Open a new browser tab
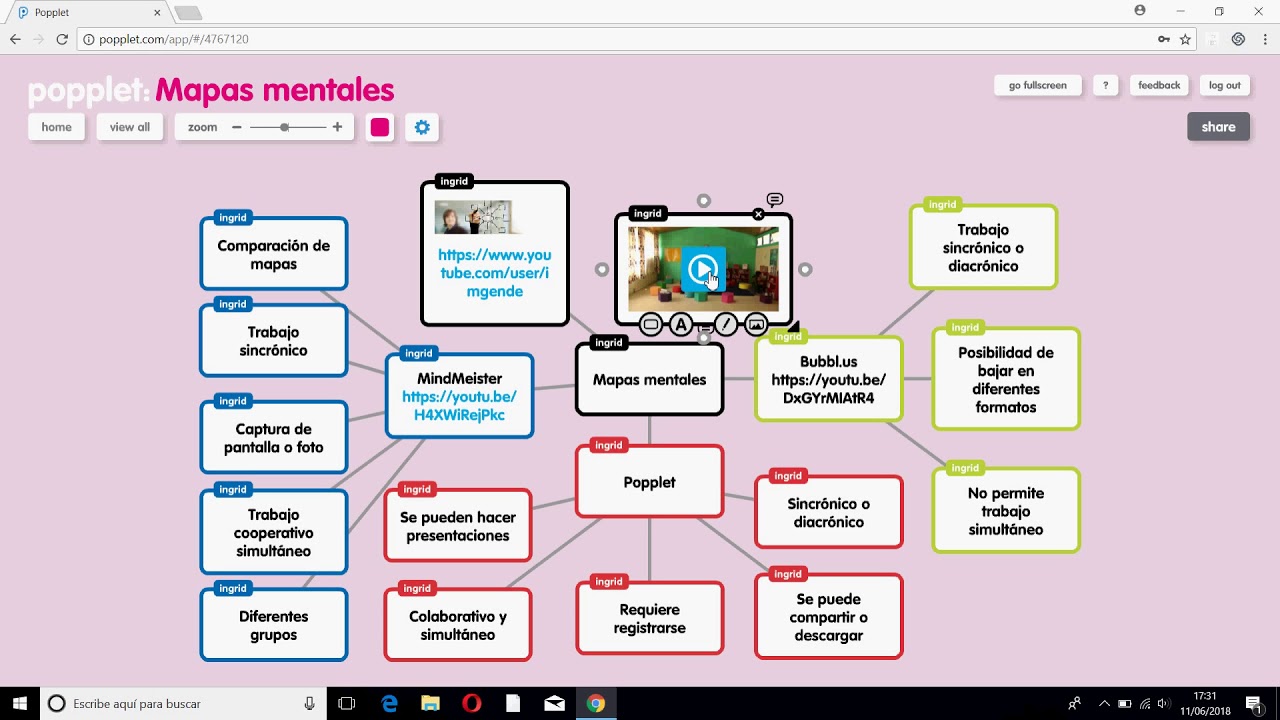The height and width of the screenshot is (720, 1280). [x=188, y=12]
